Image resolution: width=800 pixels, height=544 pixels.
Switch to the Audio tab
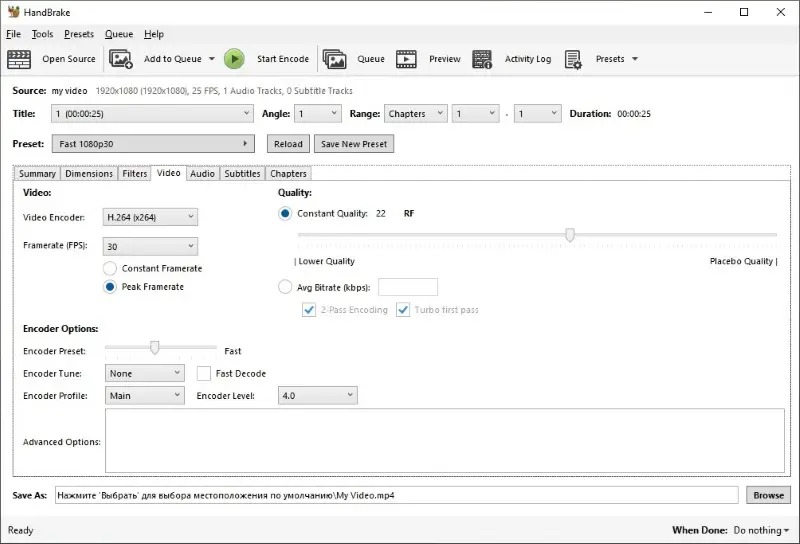coord(202,174)
